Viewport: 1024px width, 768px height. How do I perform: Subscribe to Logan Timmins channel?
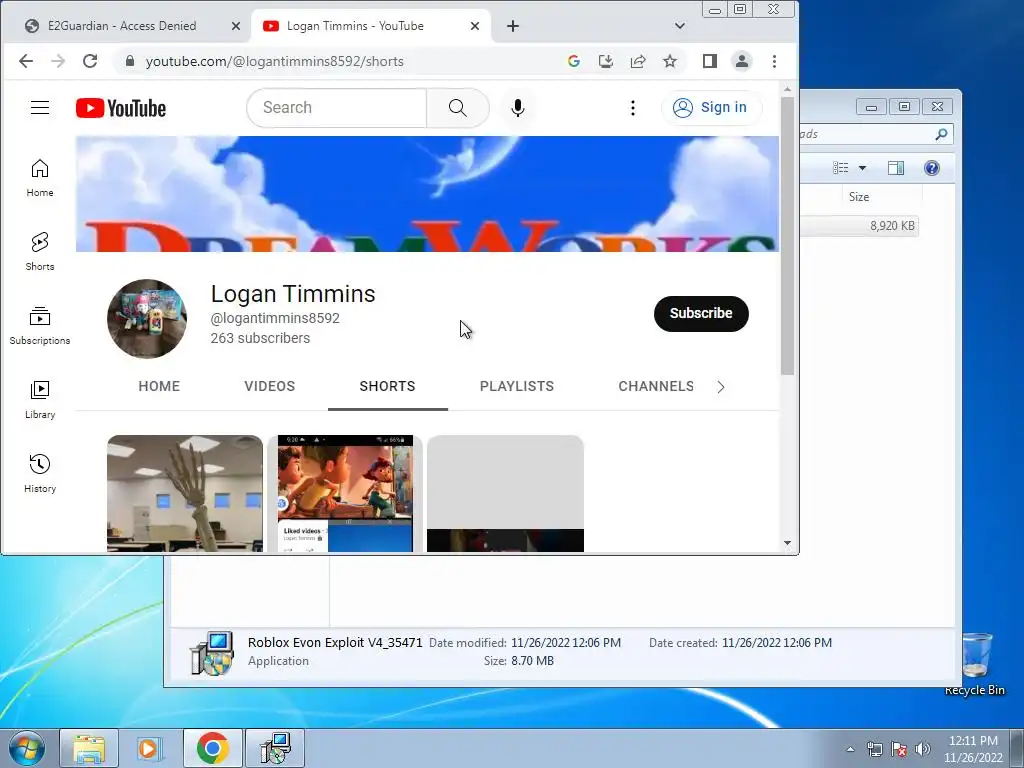[x=701, y=313]
